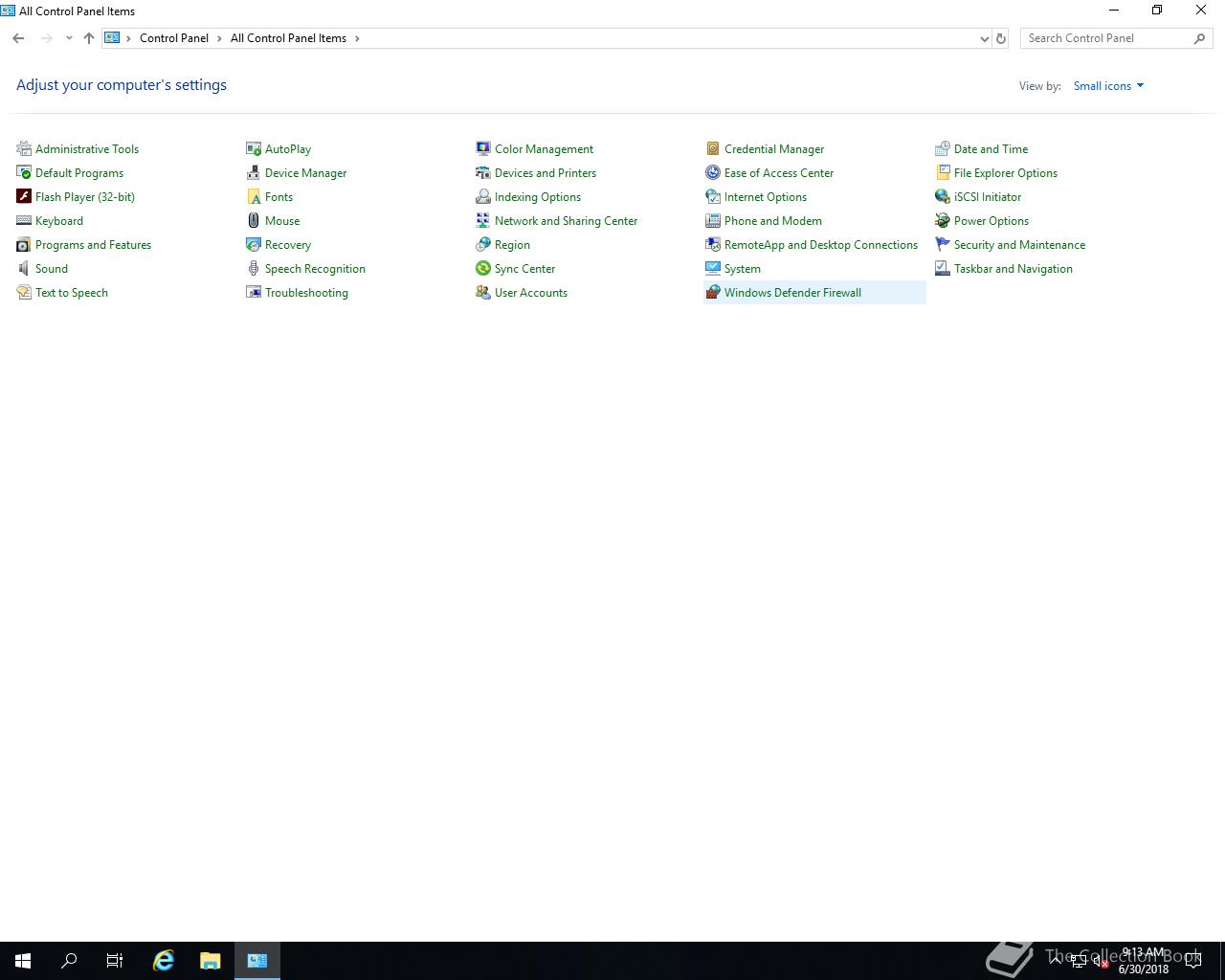Image resolution: width=1225 pixels, height=980 pixels.
Task: Click the Troubleshooting icon
Action: pyautogui.click(x=254, y=292)
